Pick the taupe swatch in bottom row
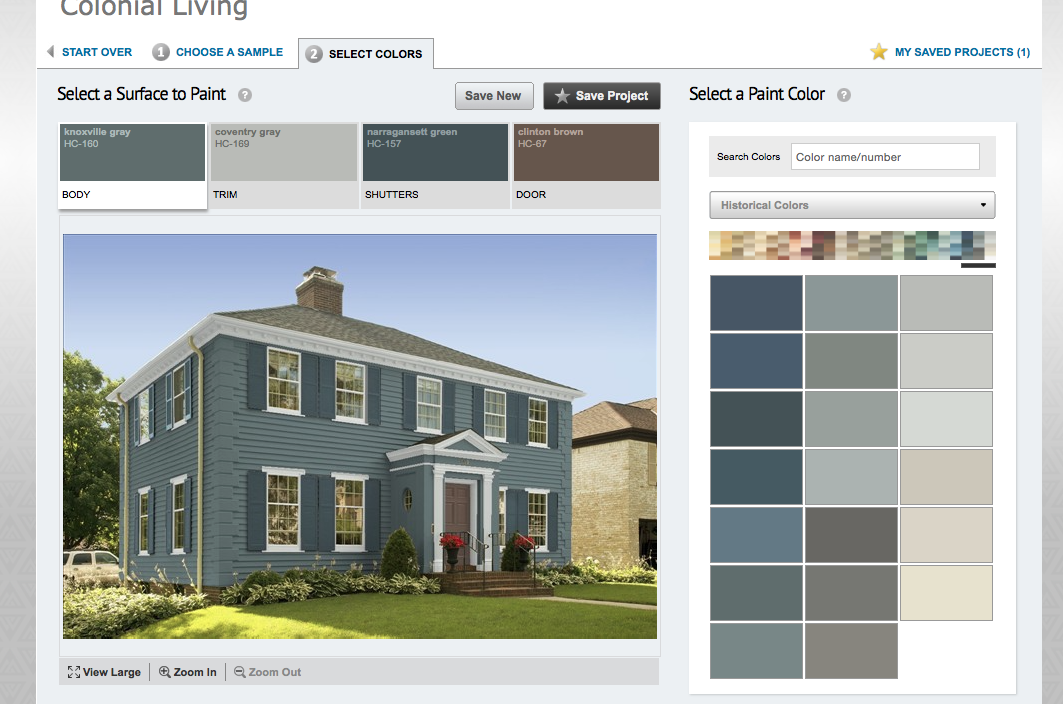Viewport: 1063px width, 704px height. (x=851, y=651)
